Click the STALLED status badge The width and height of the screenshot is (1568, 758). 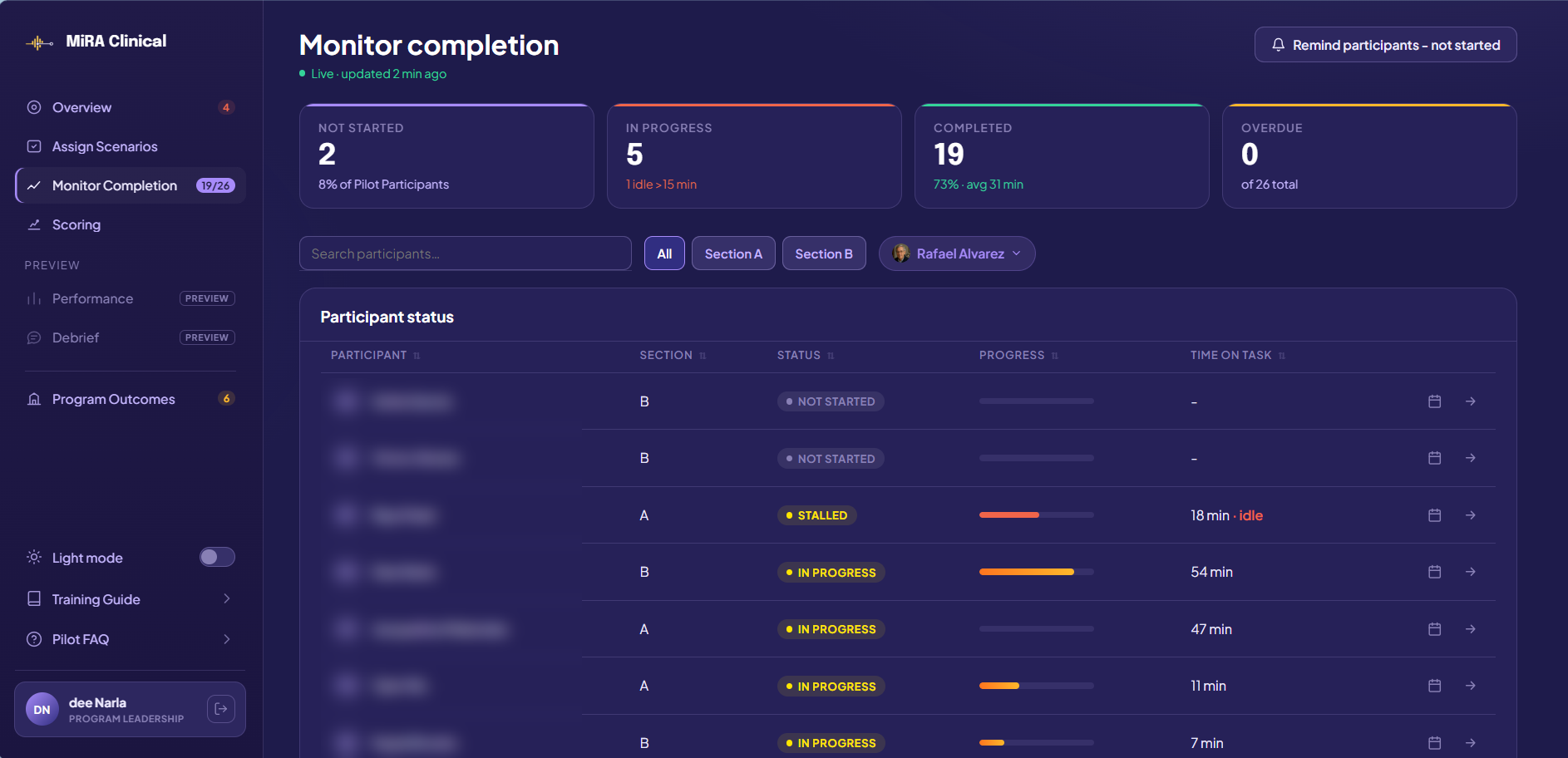pyautogui.click(x=816, y=515)
